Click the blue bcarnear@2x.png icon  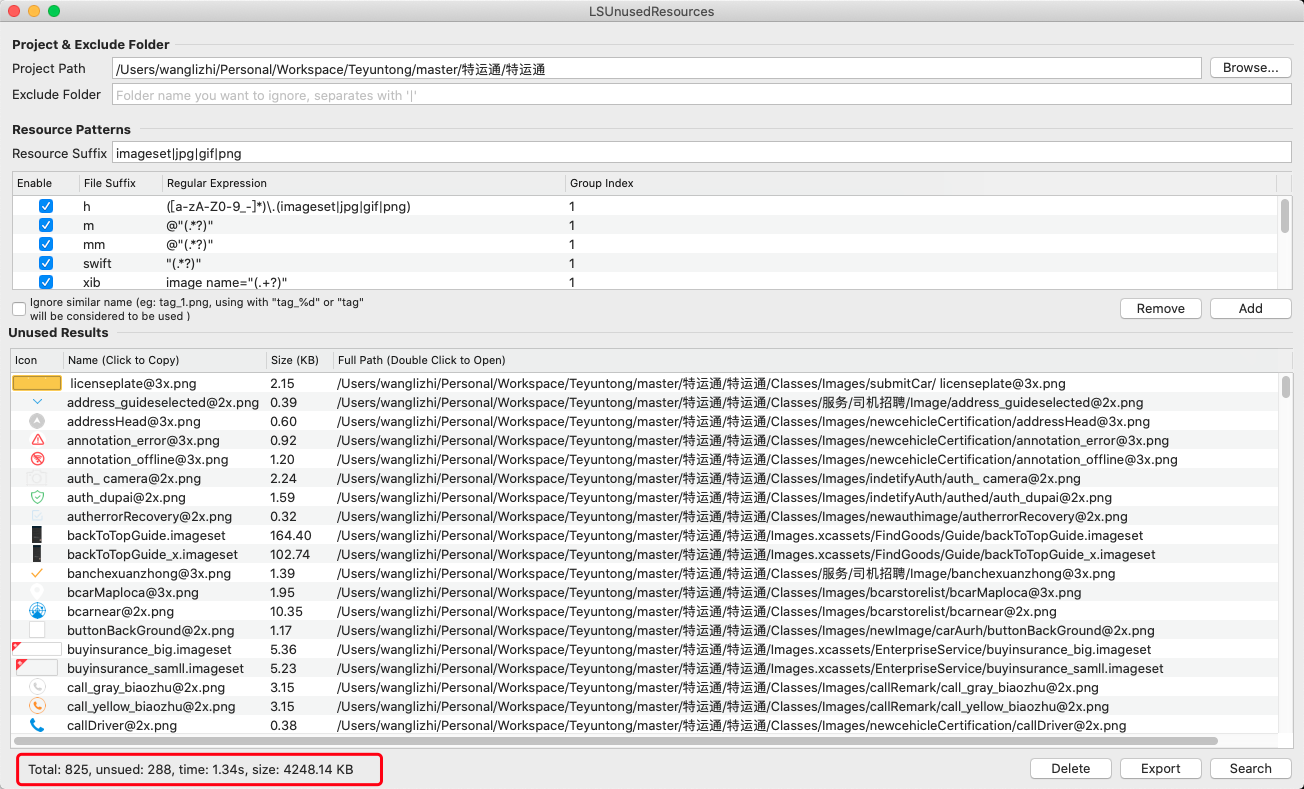pos(37,611)
